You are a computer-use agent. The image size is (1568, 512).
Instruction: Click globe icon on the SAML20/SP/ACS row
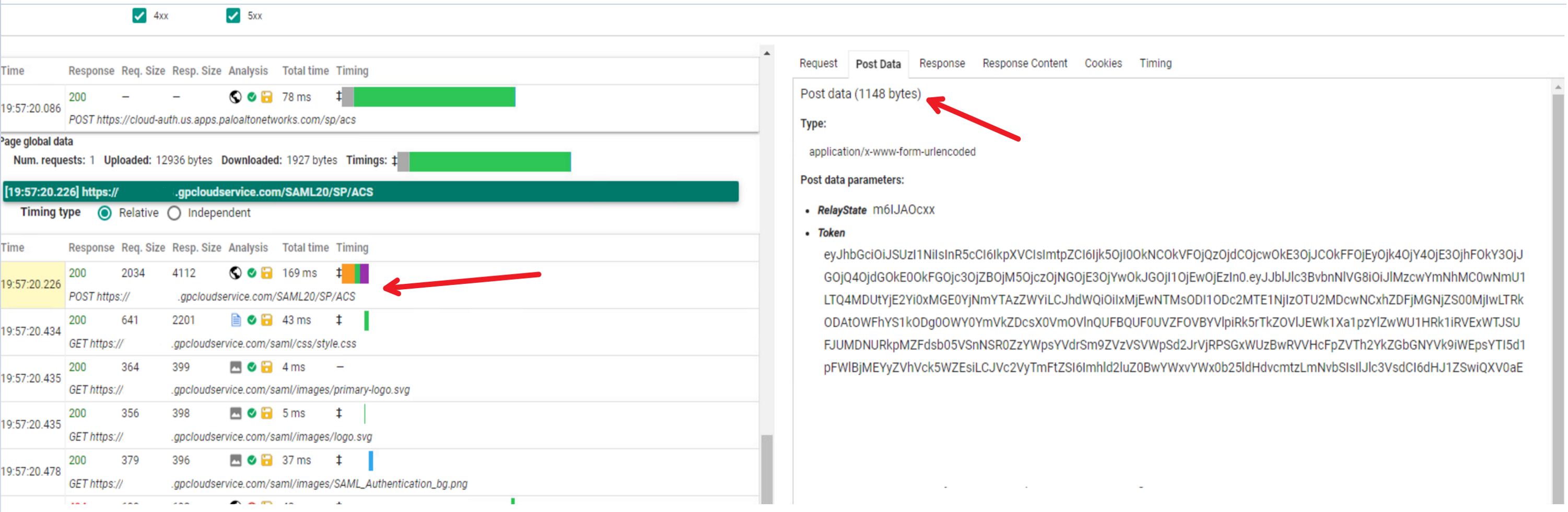(x=236, y=273)
